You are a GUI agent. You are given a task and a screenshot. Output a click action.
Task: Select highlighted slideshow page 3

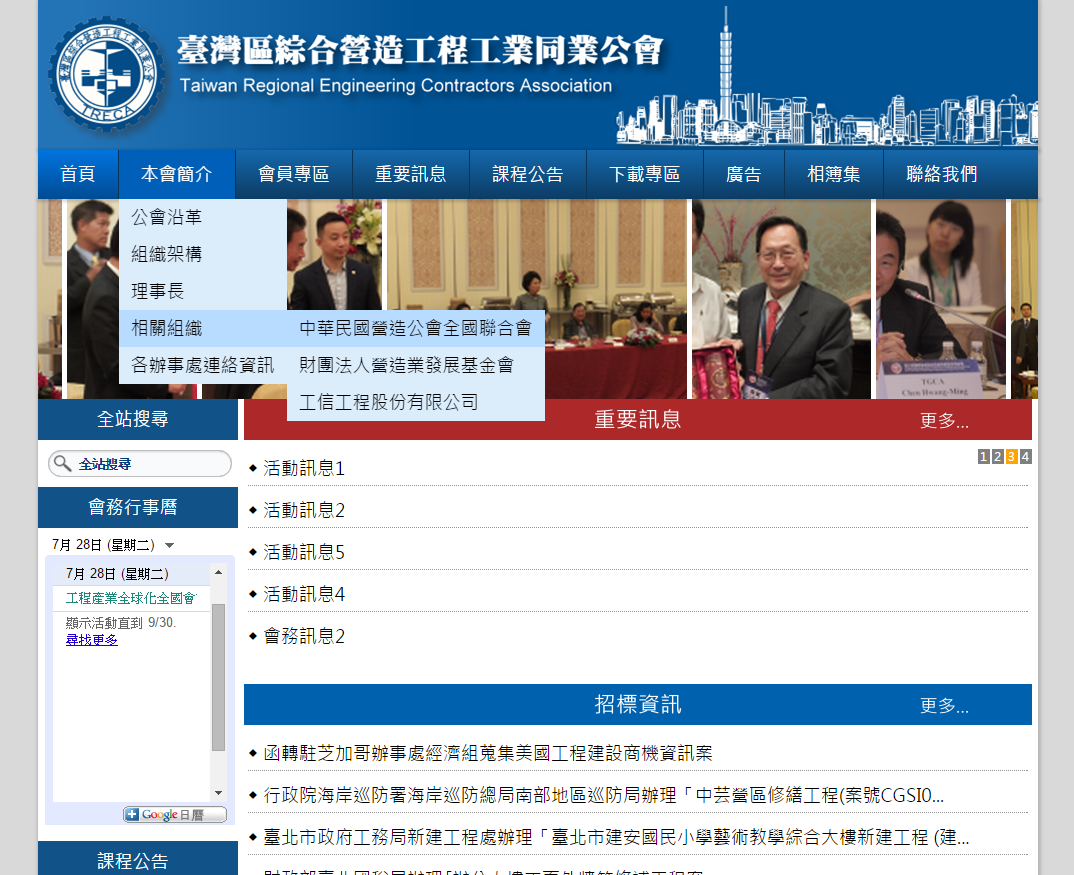[x=1012, y=457]
